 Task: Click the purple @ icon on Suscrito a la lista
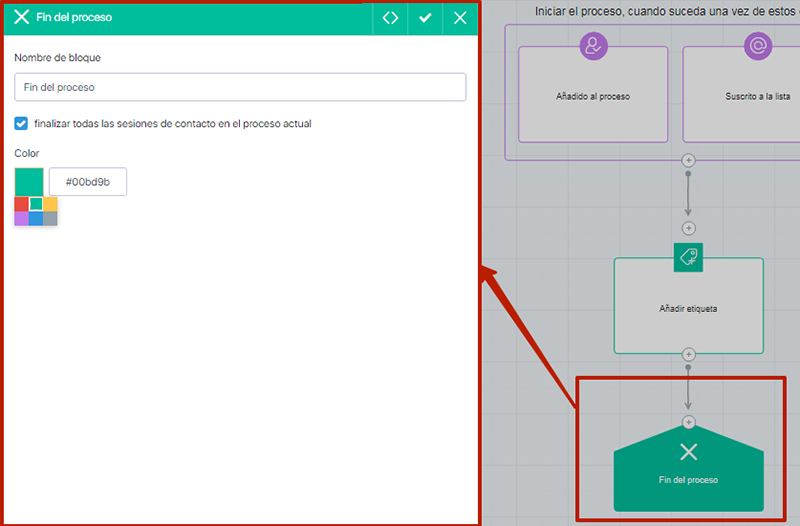pyautogui.click(x=758, y=45)
